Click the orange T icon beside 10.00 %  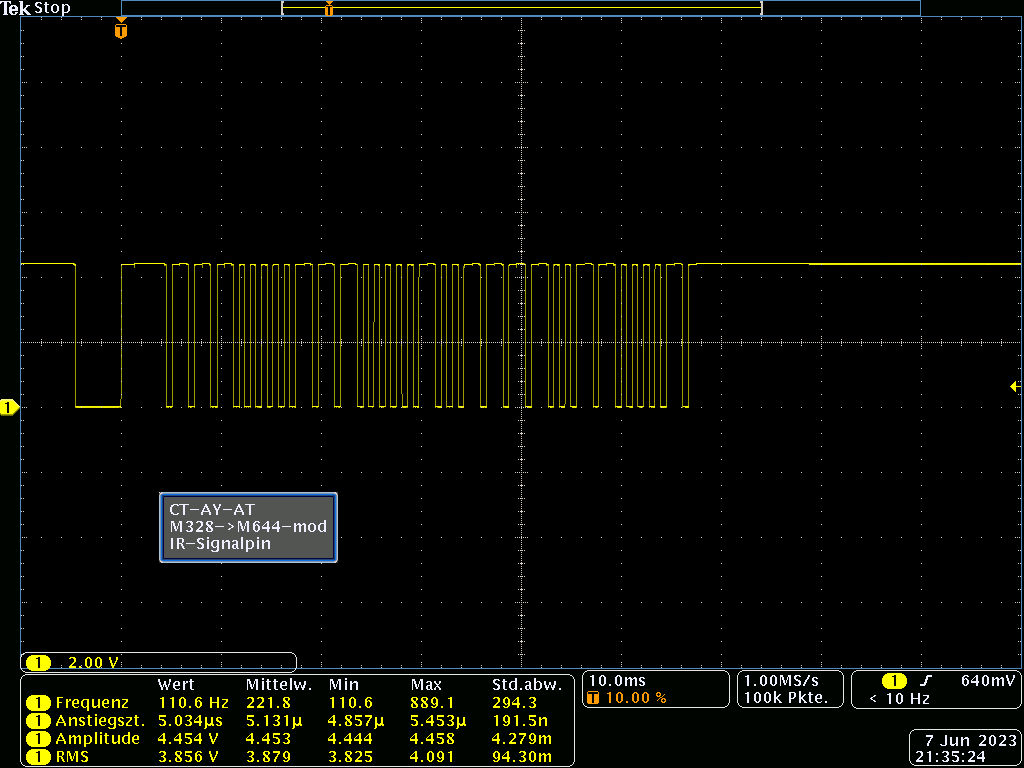pyautogui.click(x=594, y=697)
